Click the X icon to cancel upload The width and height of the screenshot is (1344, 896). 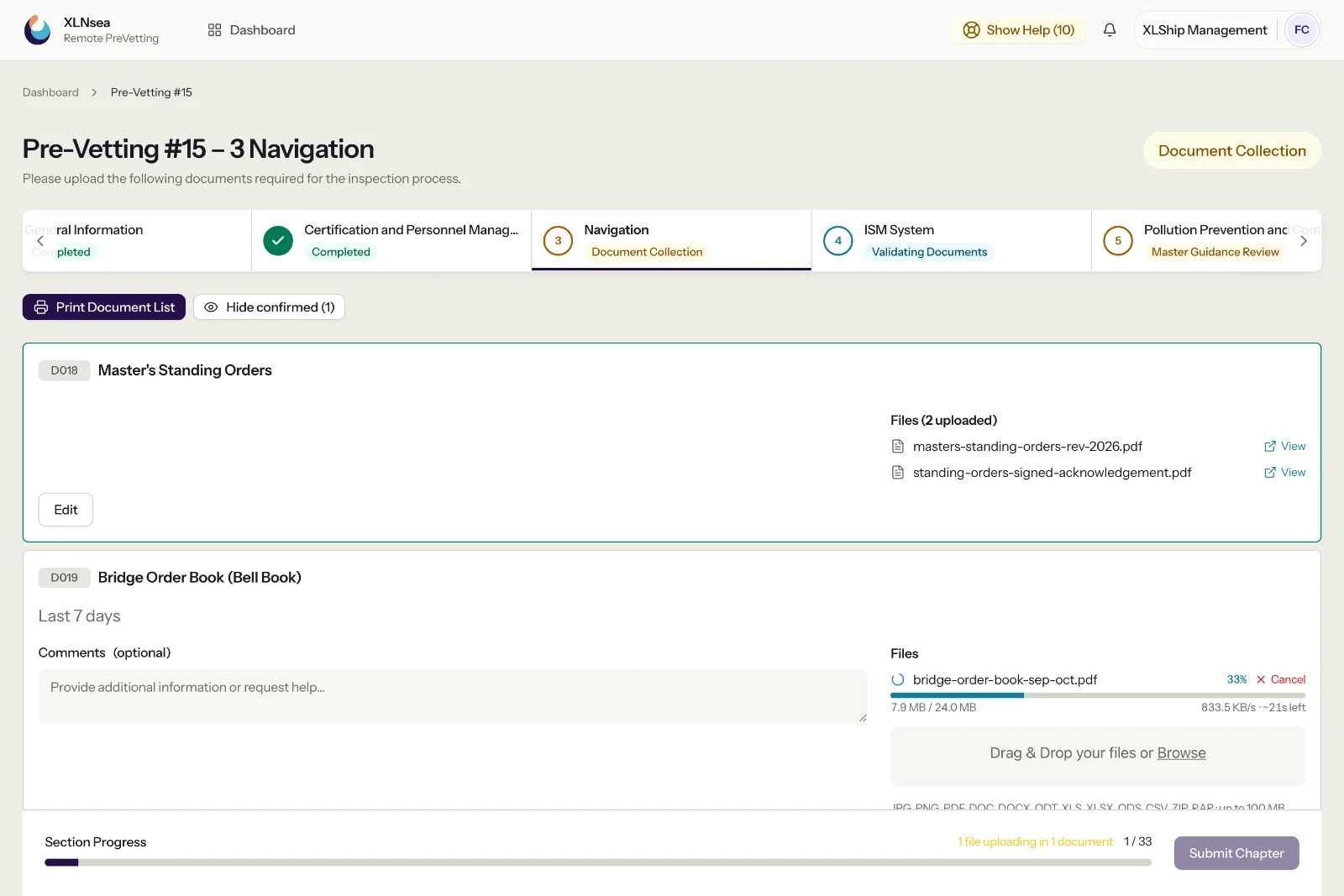coord(1261,679)
